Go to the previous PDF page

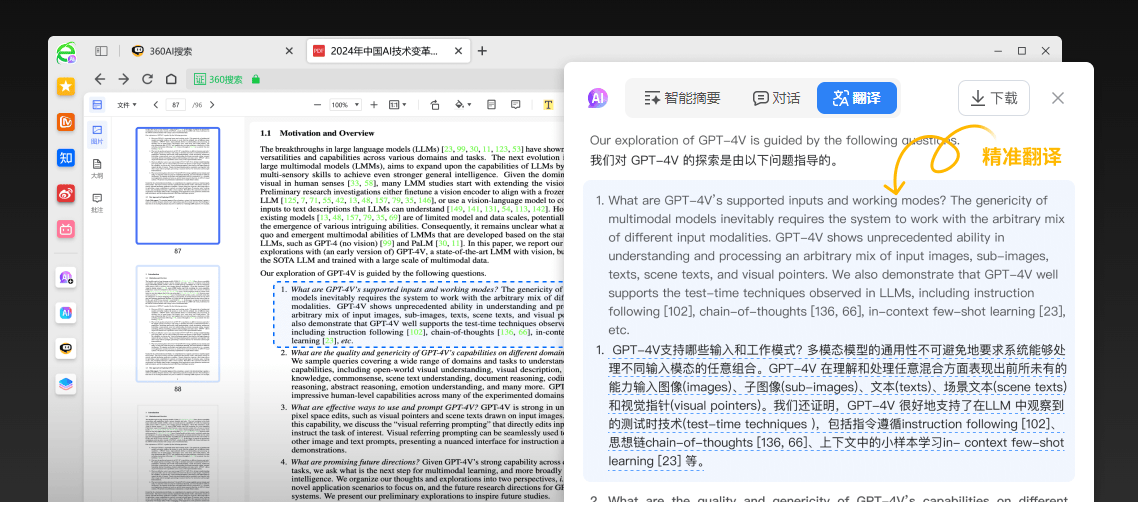pyautogui.click(x=155, y=105)
